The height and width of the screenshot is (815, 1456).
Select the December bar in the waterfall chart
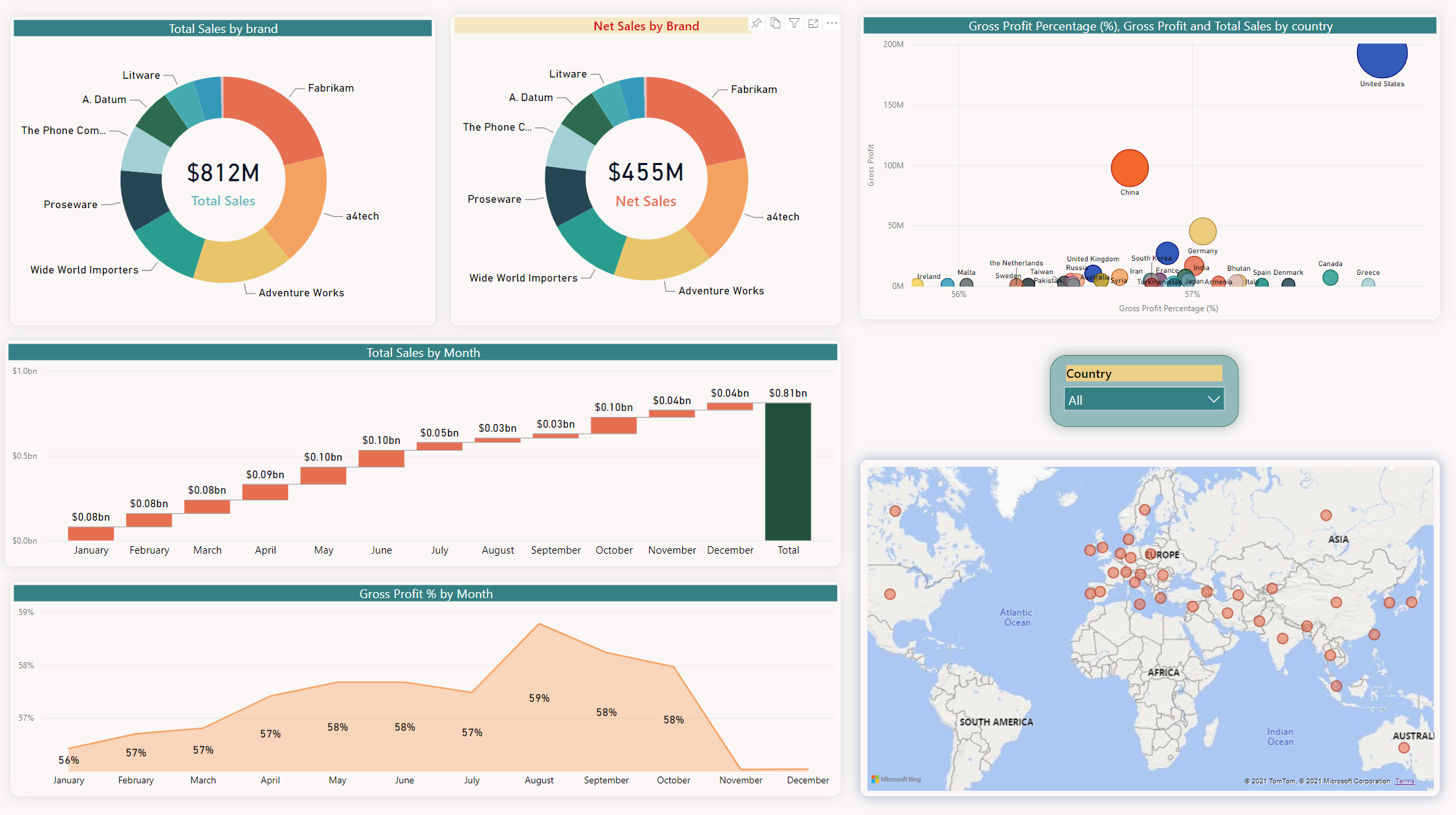pos(730,406)
